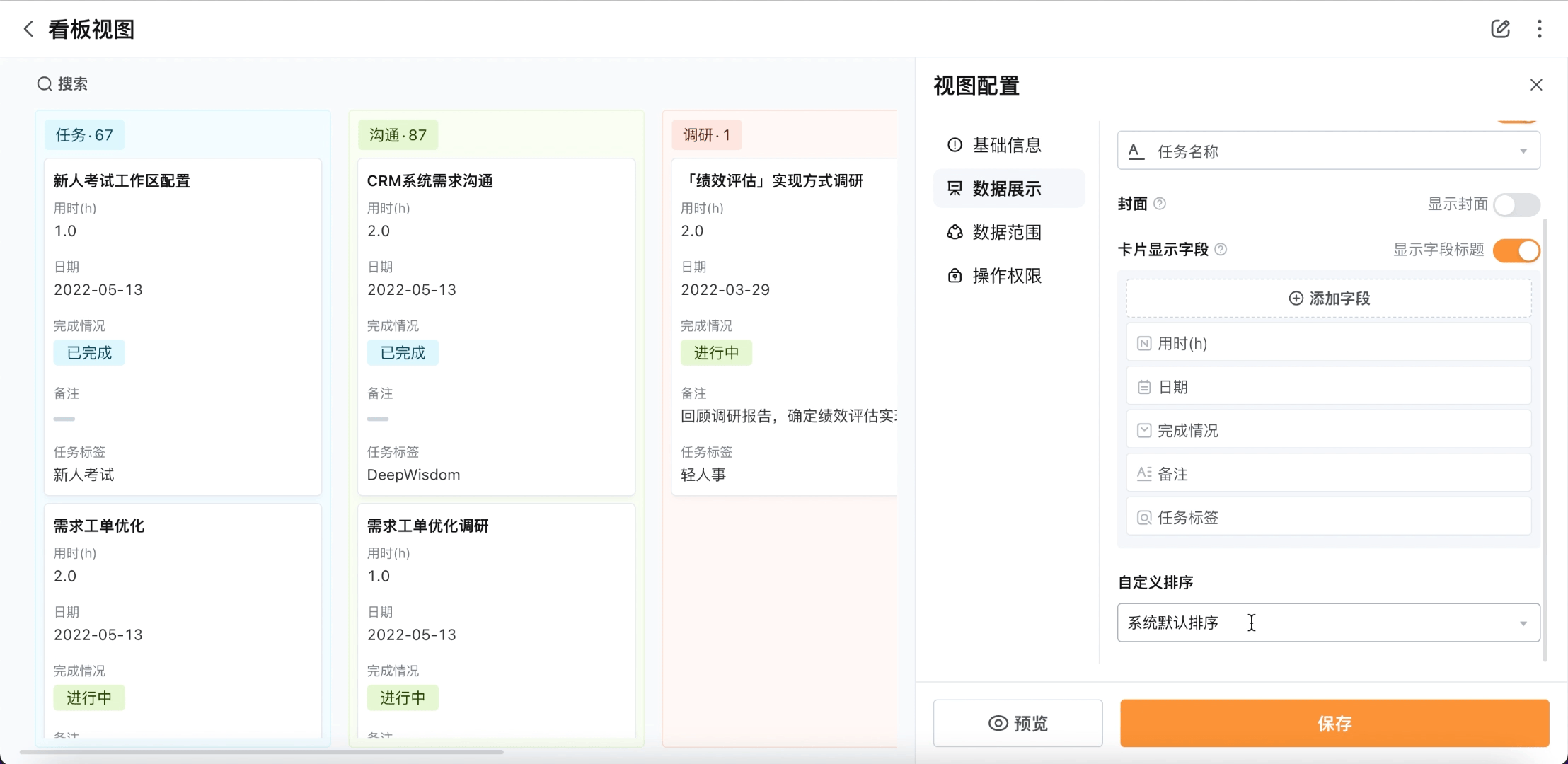1568x764 pixels.
Task: Click the text-type icon in 任务名称 dropdown
Action: pyautogui.click(x=1136, y=151)
